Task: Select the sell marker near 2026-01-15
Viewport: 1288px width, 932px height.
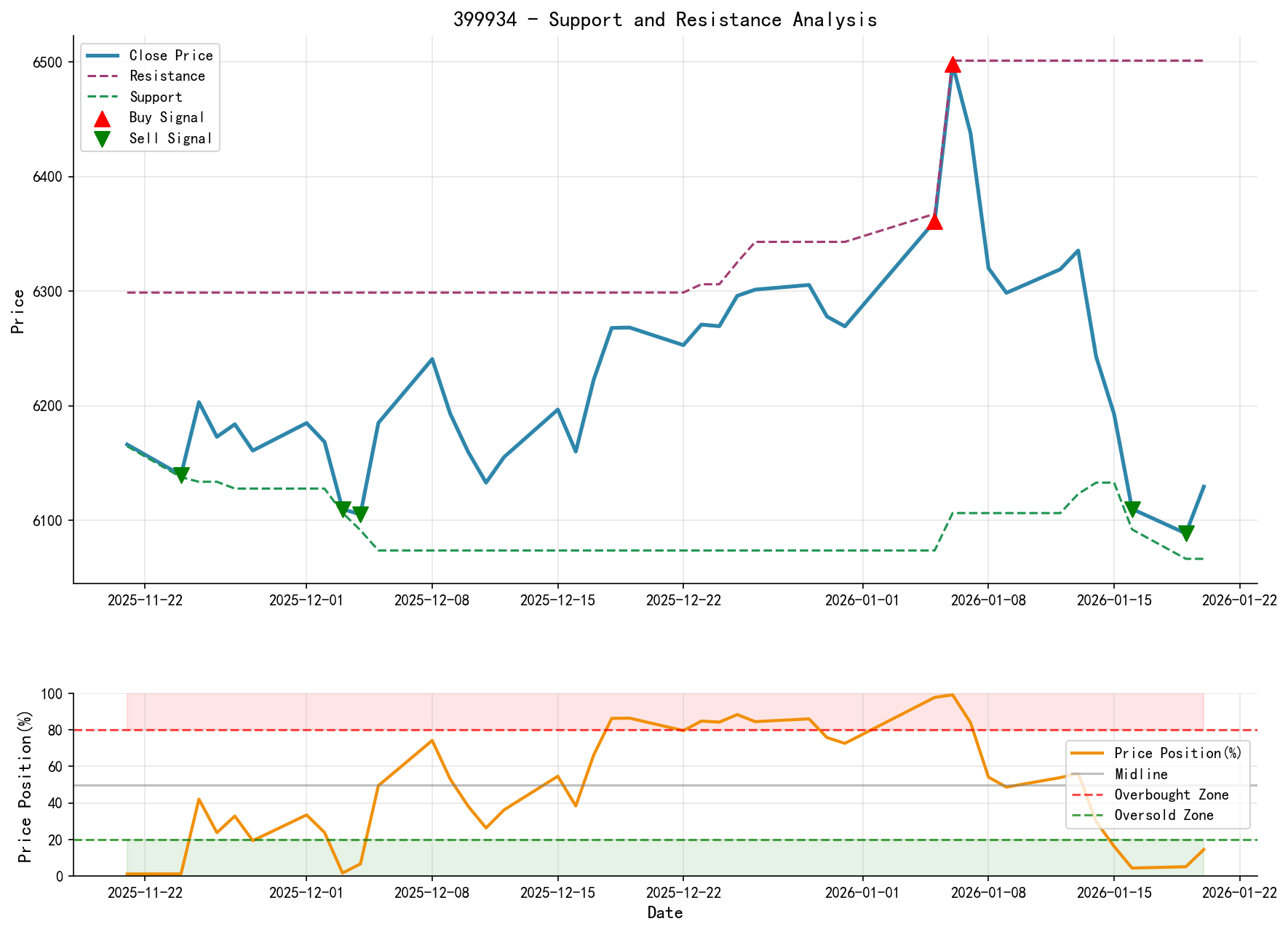Action: pos(1134,507)
